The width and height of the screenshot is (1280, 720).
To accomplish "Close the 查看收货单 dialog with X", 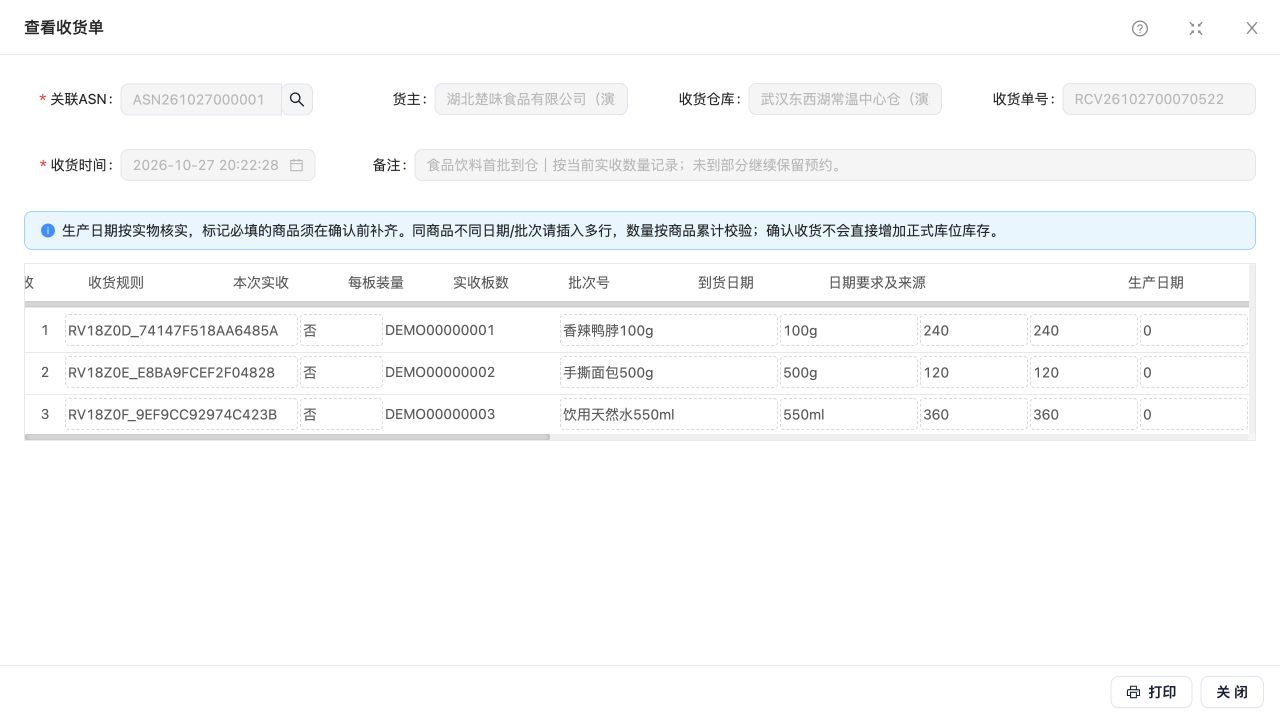I will (x=1252, y=28).
